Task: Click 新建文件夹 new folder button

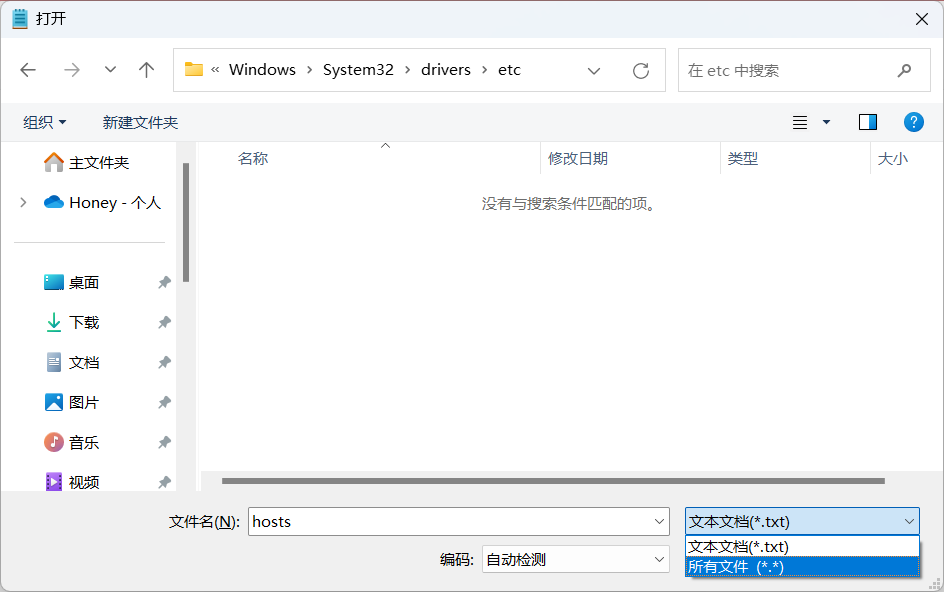Action: pos(140,122)
